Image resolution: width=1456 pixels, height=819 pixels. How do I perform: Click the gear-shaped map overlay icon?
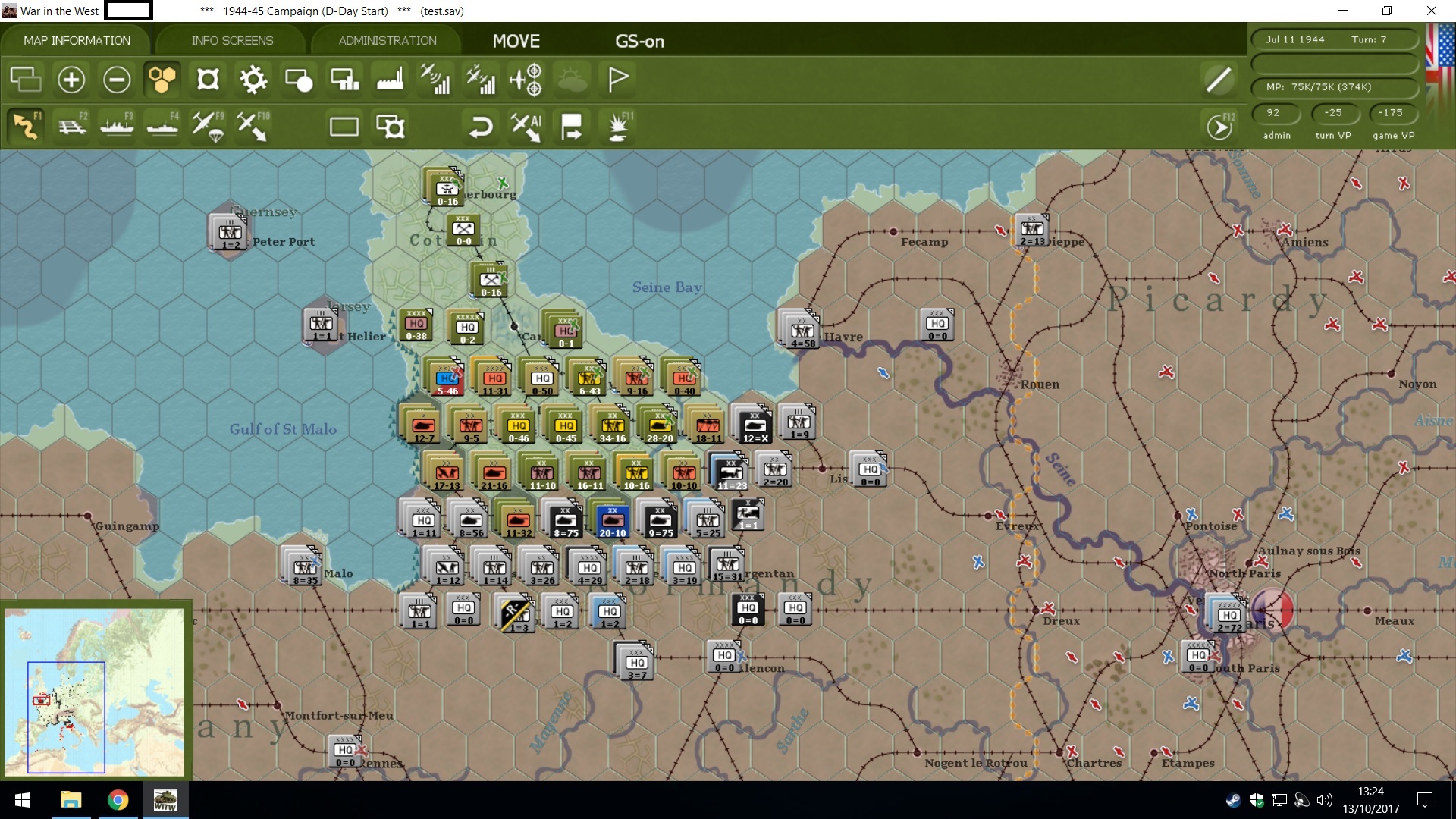click(253, 79)
